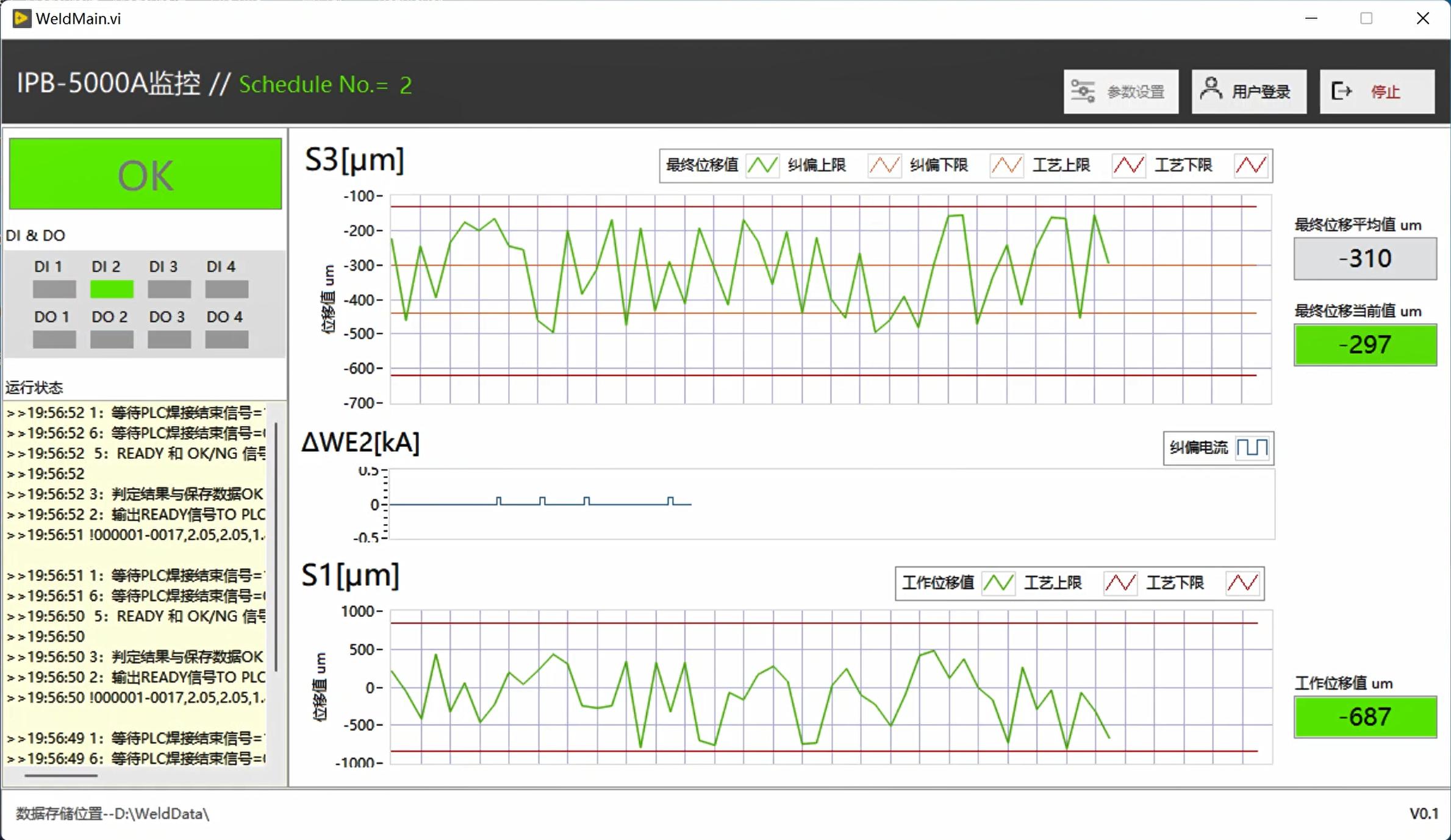
Task: Click the 用户登录 person icon
Action: (x=1211, y=89)
